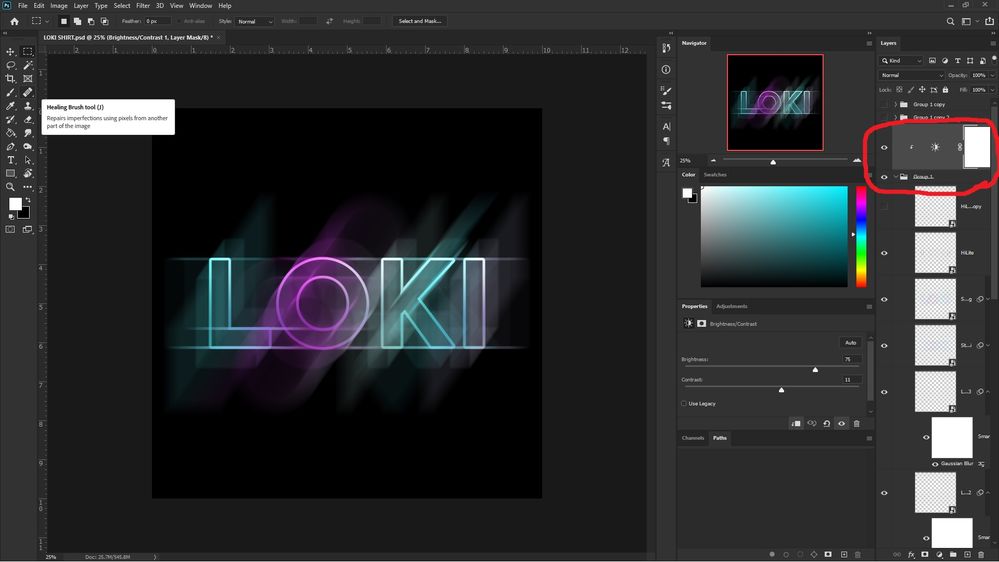This screenshot has width=999, height=562.
Task: Open the Filter menu
Action: point(143,6)
